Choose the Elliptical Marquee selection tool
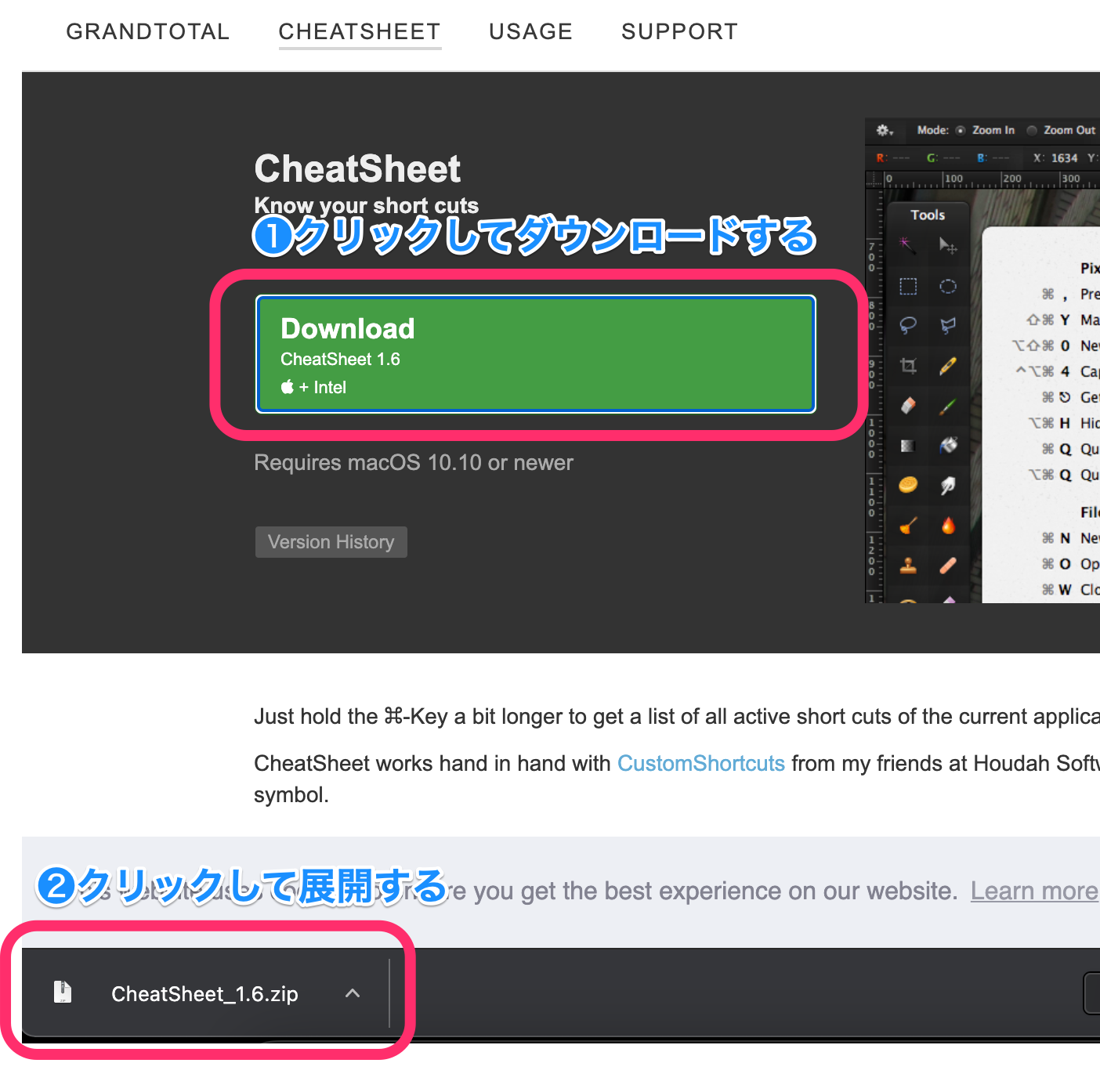 pyautogui.click(x=948, y=286)
